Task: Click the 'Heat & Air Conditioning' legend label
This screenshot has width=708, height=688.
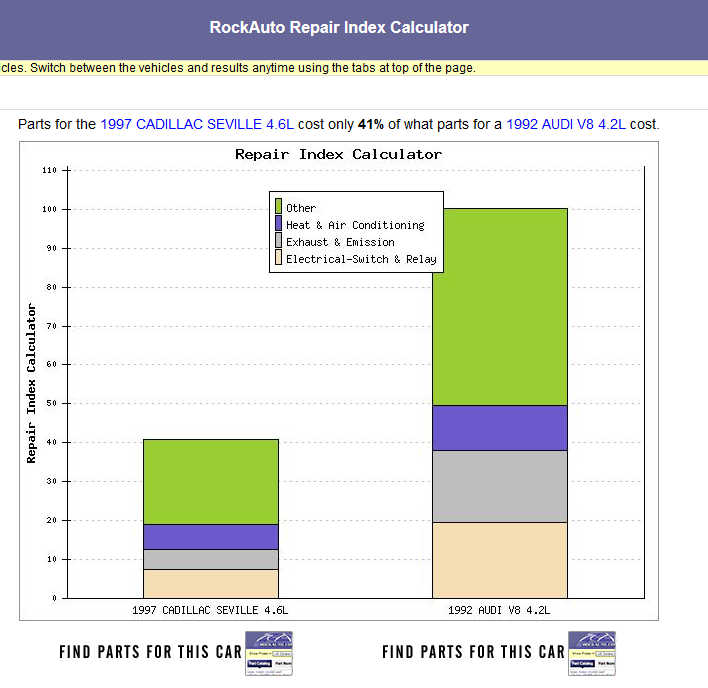Action: coord(355,225)
